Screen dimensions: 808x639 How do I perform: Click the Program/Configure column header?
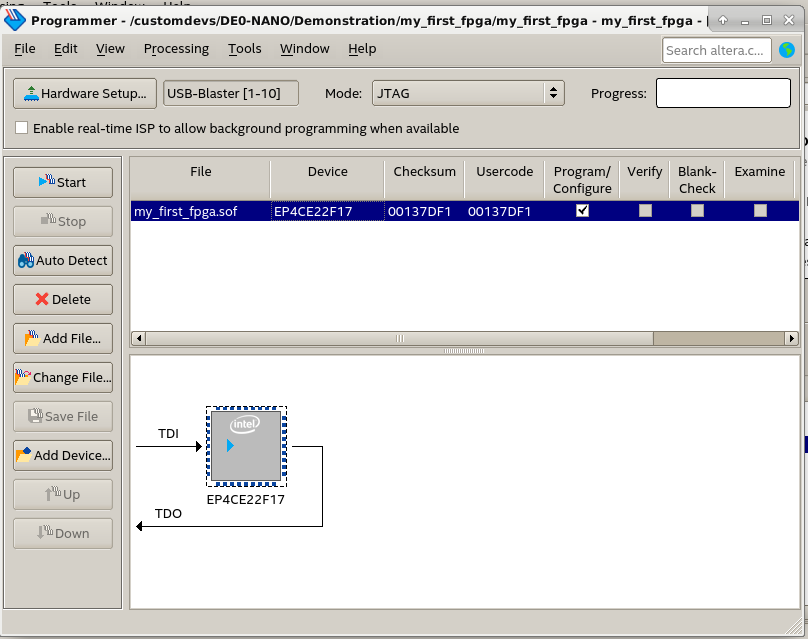pyautogui.click(x=582, y=179)
